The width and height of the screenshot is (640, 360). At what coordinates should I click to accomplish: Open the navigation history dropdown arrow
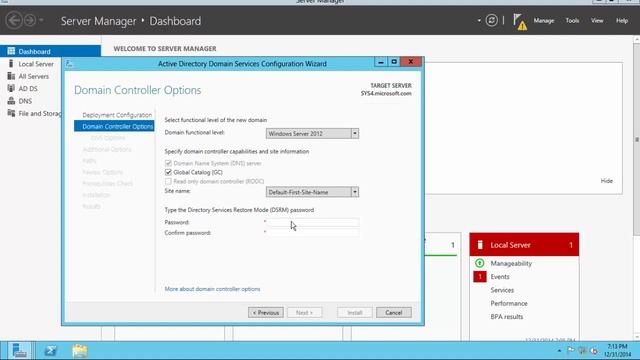tap(41, 20)
